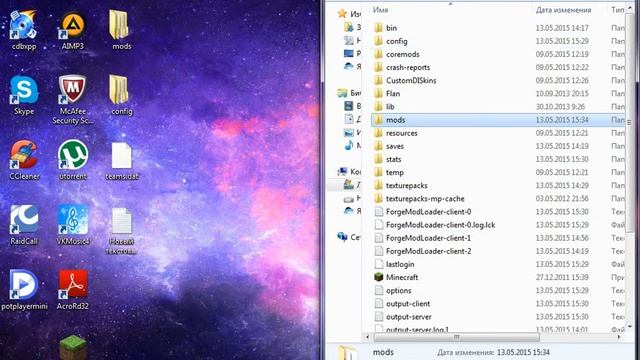Select the mods folder on the desktop
Screen dimensions: 640x360
coord(121,30)
